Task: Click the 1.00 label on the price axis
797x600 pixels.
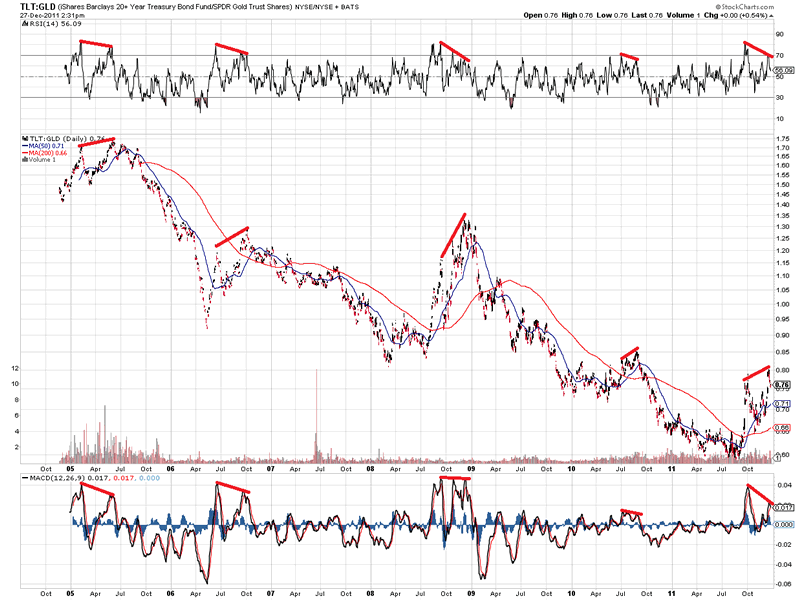Action: click(783, 304)
